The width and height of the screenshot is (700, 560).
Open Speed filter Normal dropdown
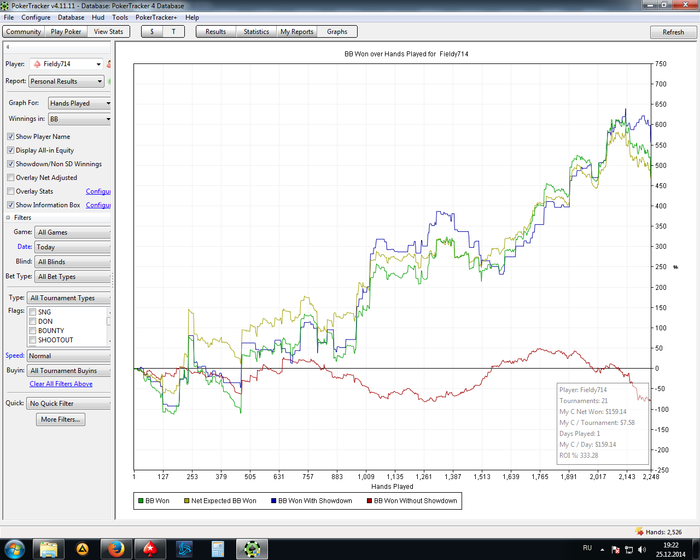pos(69,356)
